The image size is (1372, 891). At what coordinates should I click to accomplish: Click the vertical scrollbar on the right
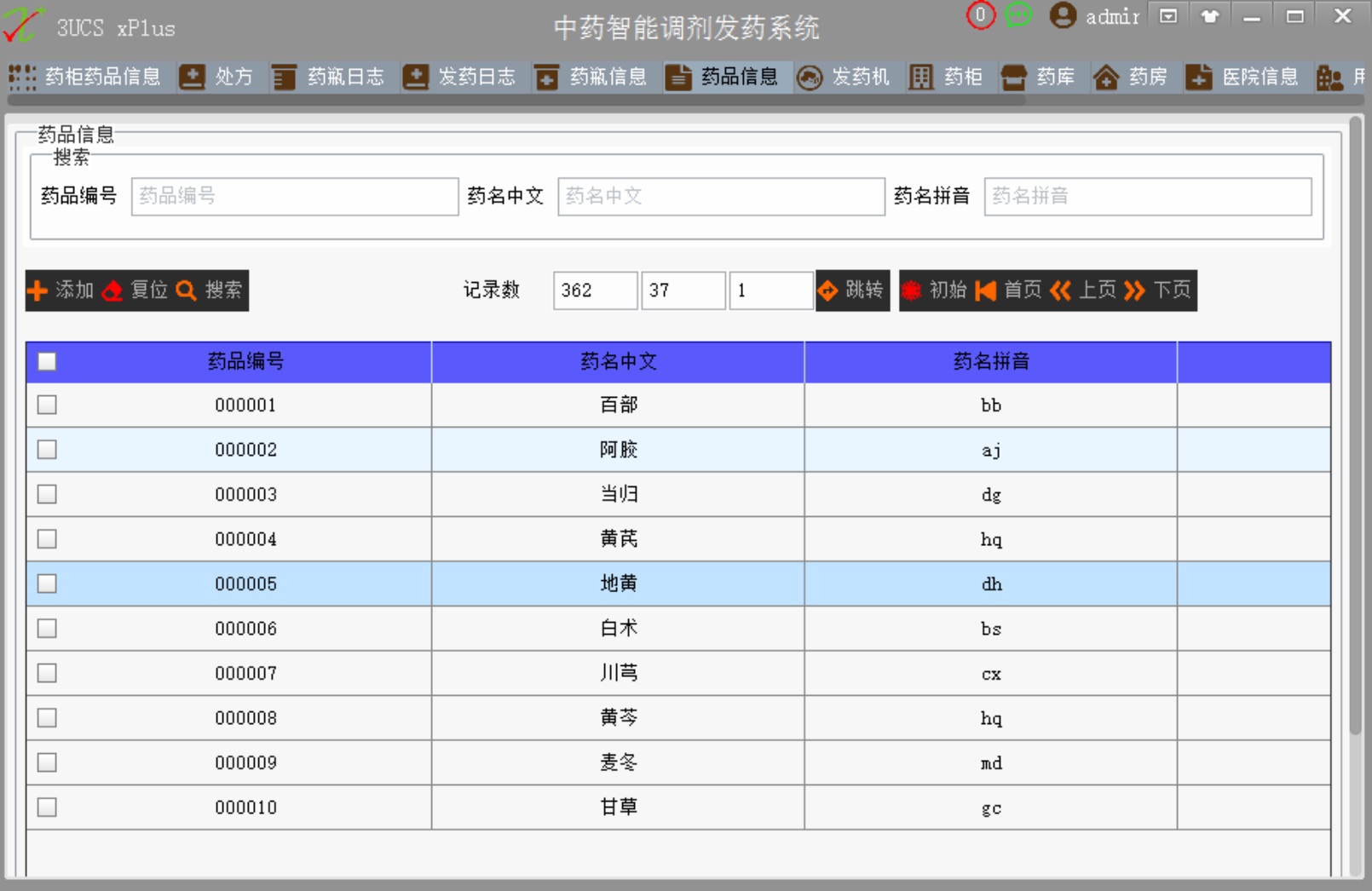(x=1355, y=426)
